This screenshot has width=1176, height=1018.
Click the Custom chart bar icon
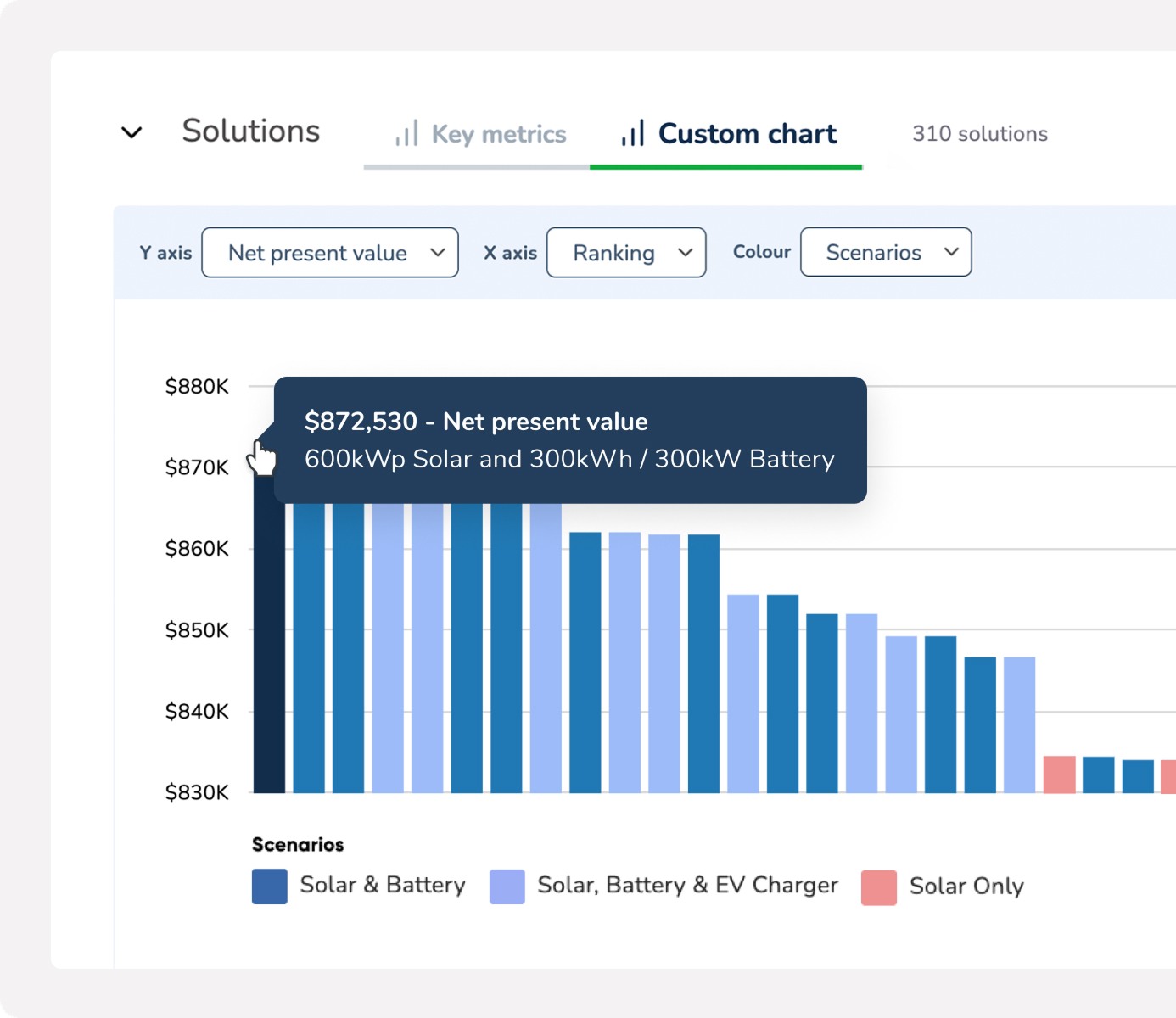click(633, 133)
